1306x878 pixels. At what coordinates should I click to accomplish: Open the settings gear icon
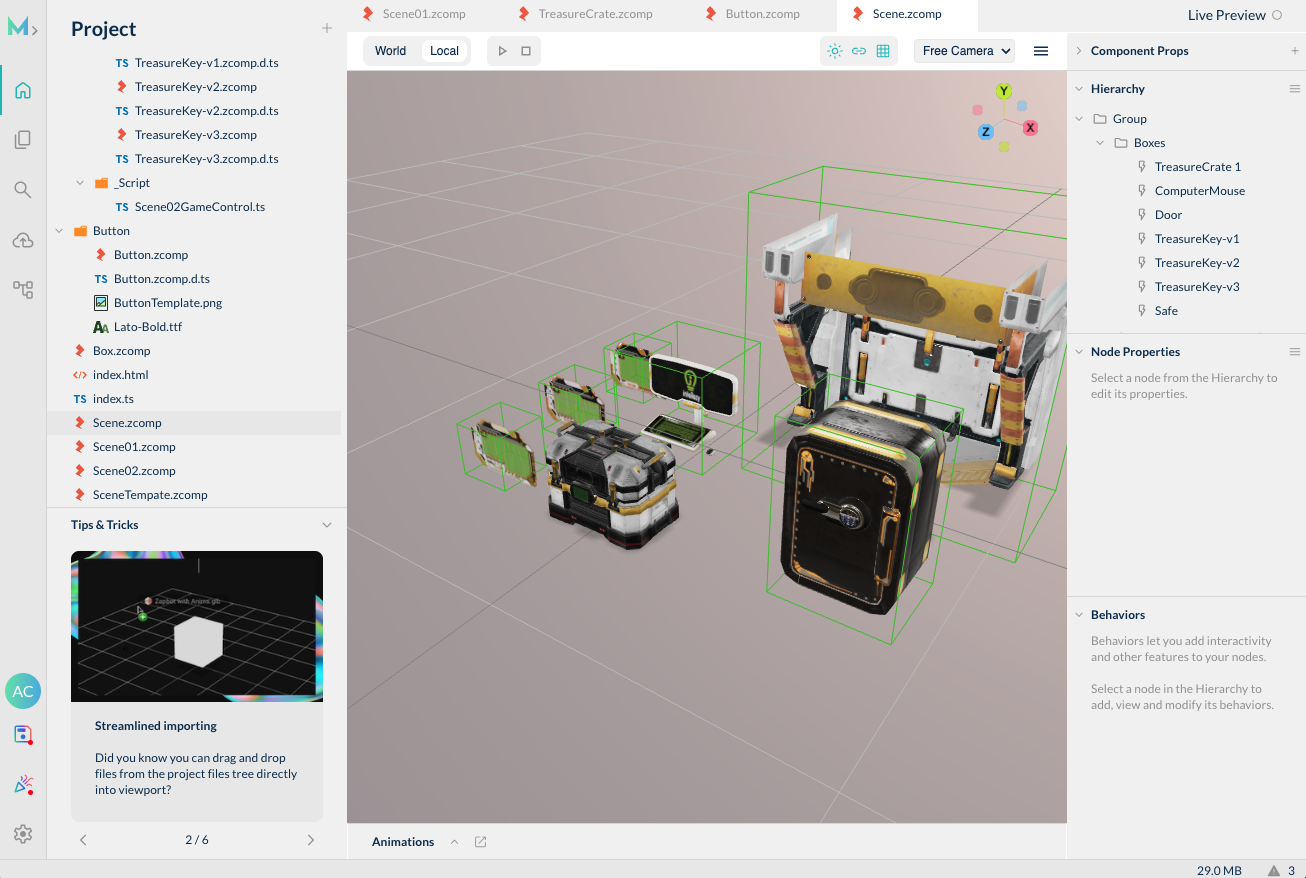[23, 834]
